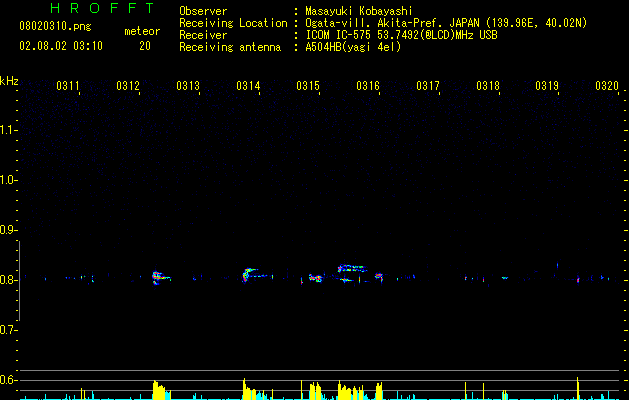Click the 0.8 kHz frequency label
Screen dimensions: 629x400
[8, 280]
